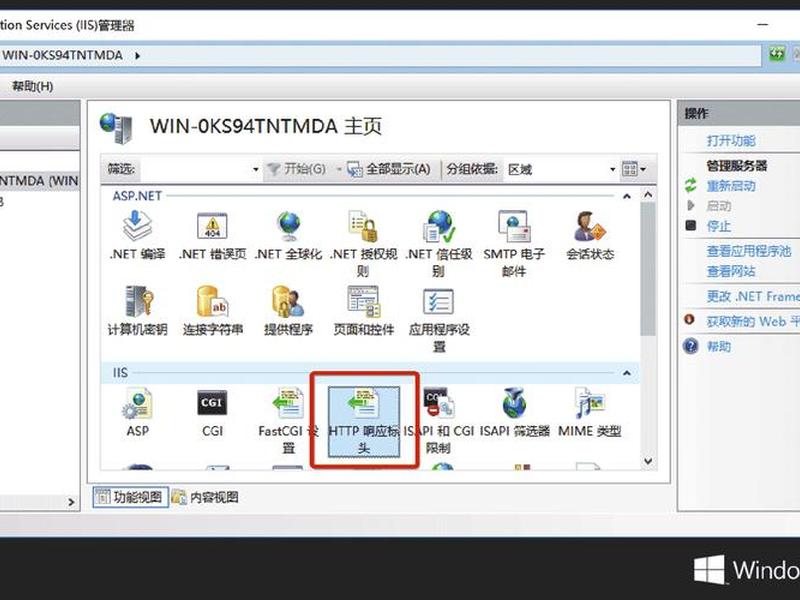Select the MIME 类型 icon
800x600 pixels.
(590, 412)
